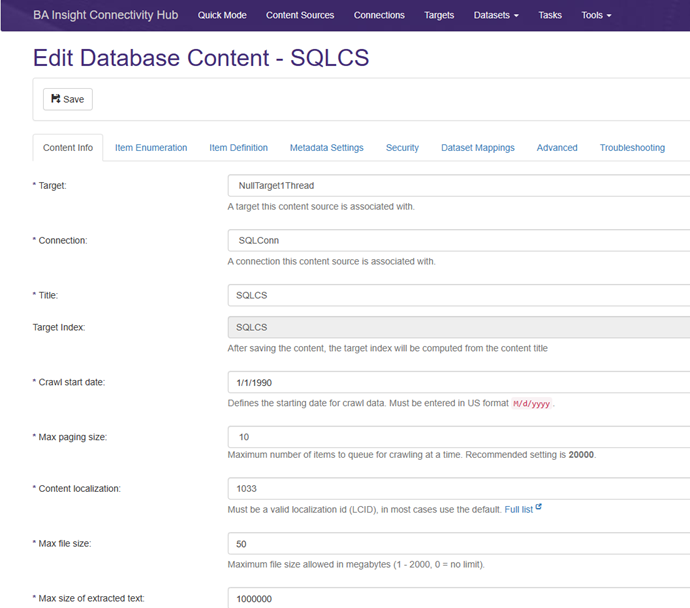690x608 pixels.
Task: Click the Save button
Action: [68, 99]
